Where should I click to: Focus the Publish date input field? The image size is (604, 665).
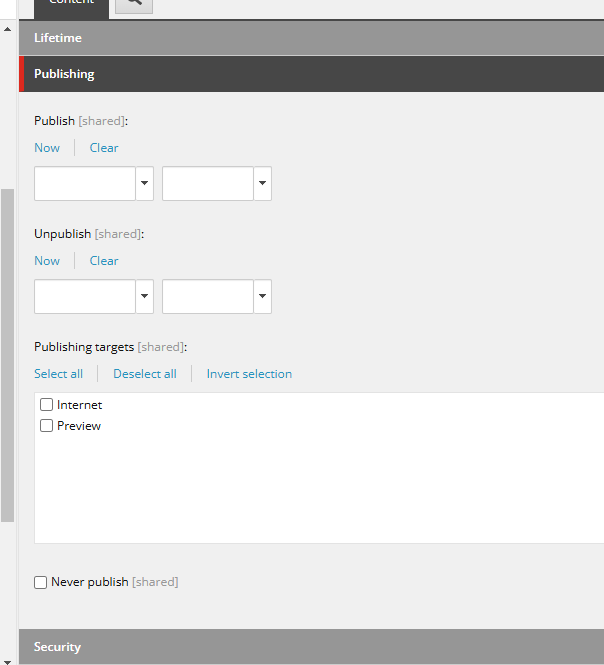(85, 183)
